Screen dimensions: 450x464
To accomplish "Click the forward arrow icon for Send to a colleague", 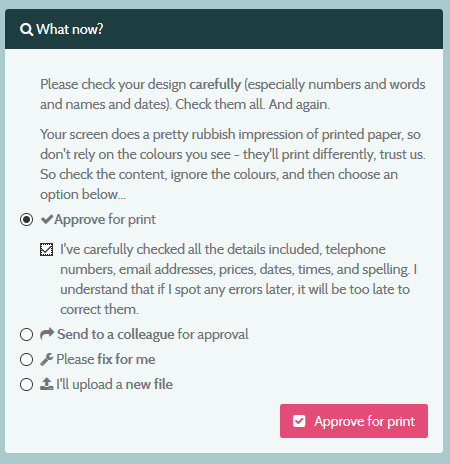I will coord(47,334).
